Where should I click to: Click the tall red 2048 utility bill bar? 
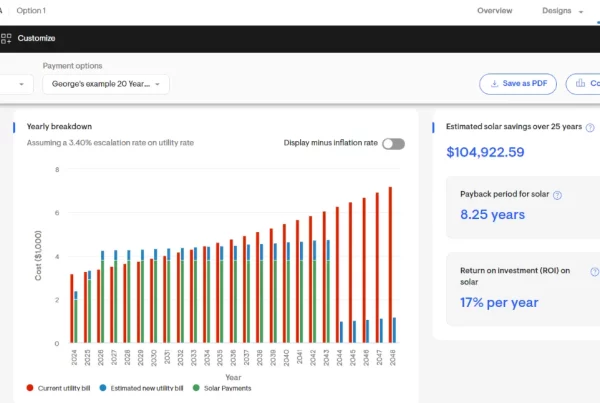pos(389,265)
